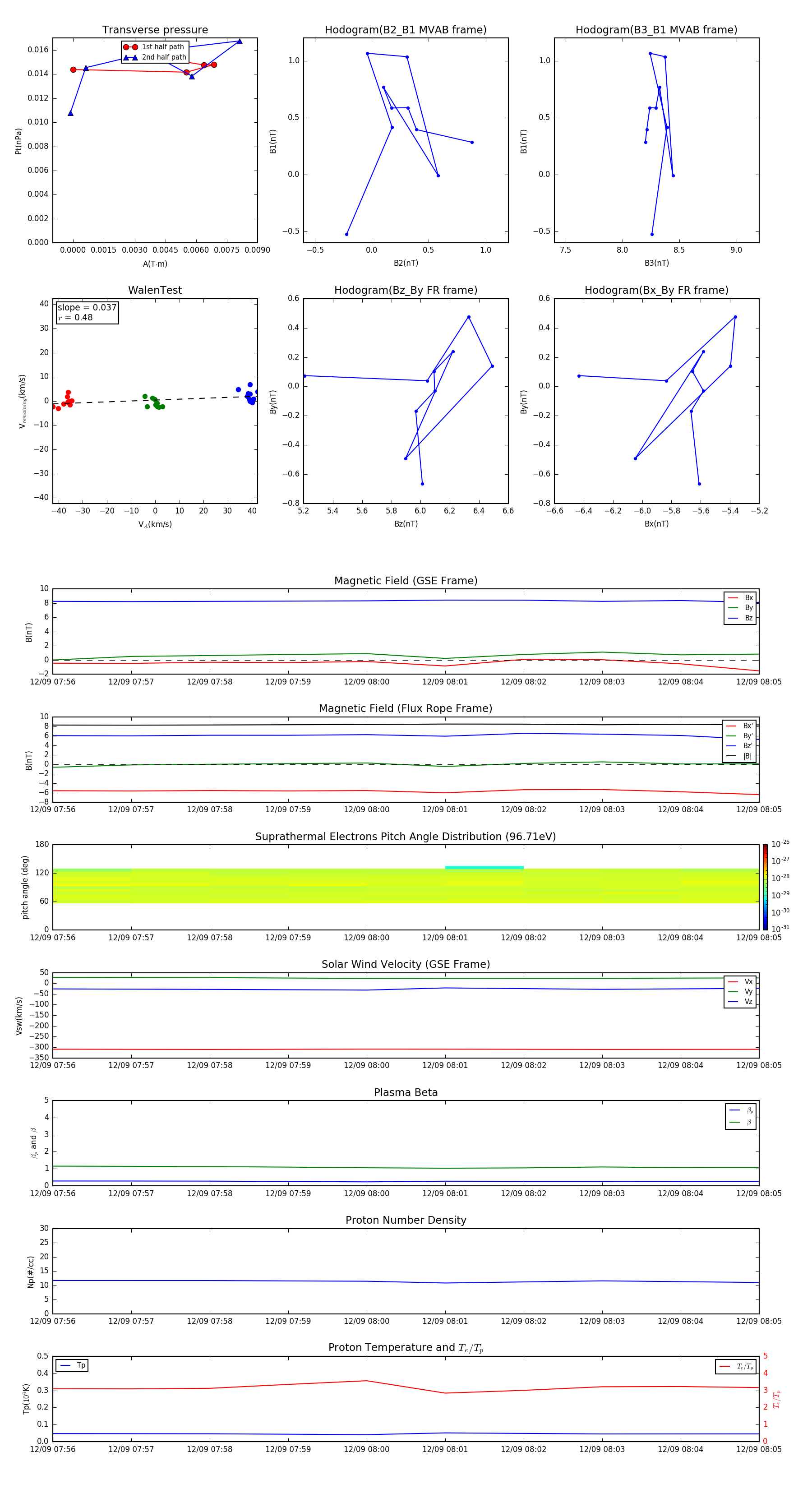The image size is (812, 1489).
Task: Click the '2nd half path' legend entry
Action: click(154, 57)
